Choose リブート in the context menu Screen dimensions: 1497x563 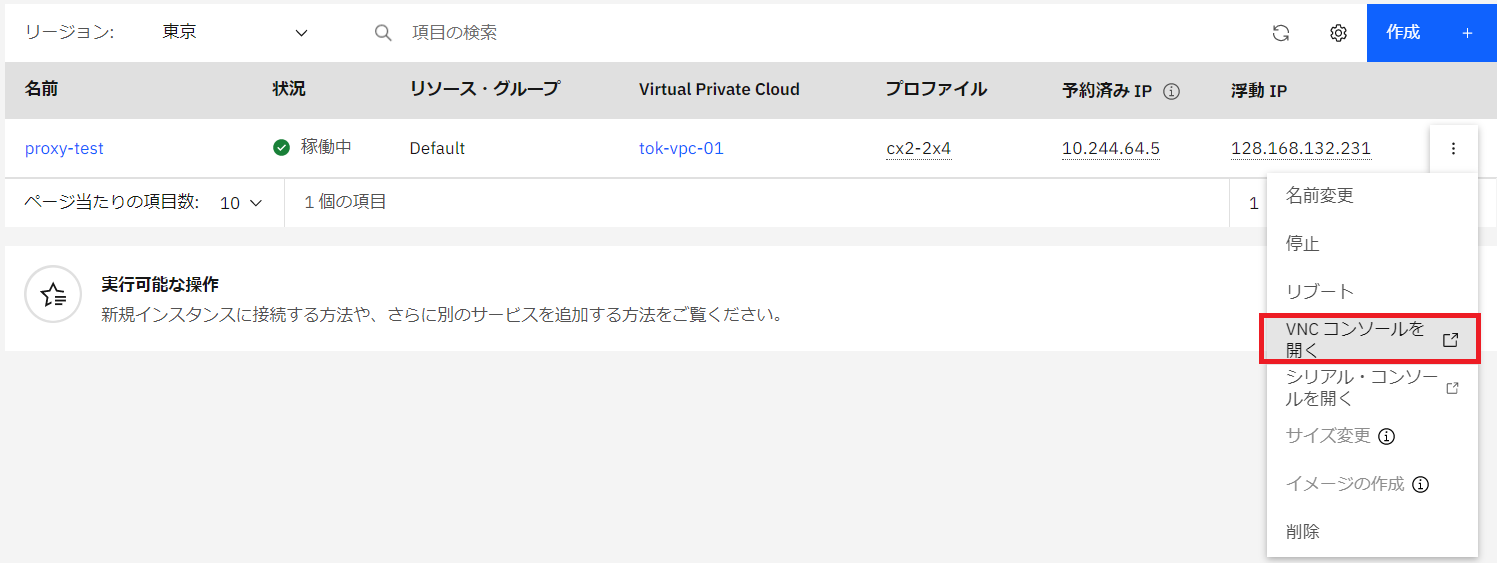(1319, 292)
